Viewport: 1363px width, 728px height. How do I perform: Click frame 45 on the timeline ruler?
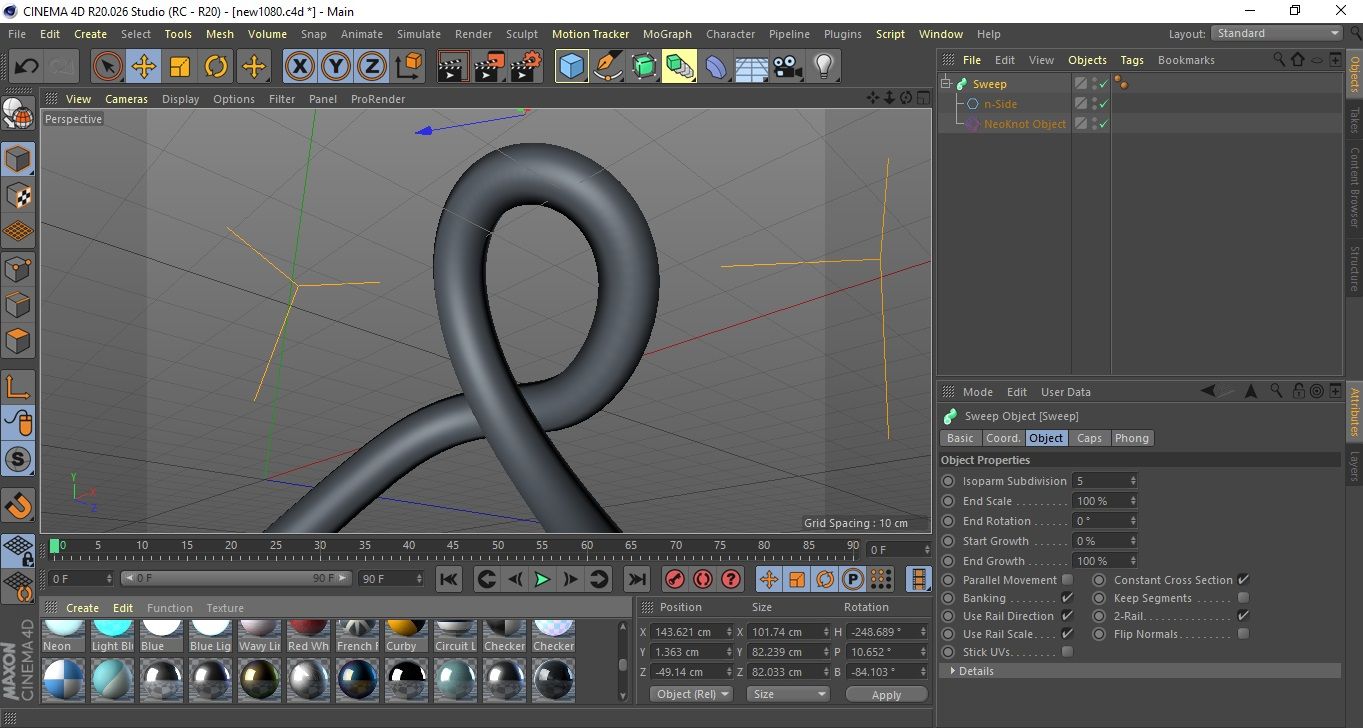click(x=453, y=546)
